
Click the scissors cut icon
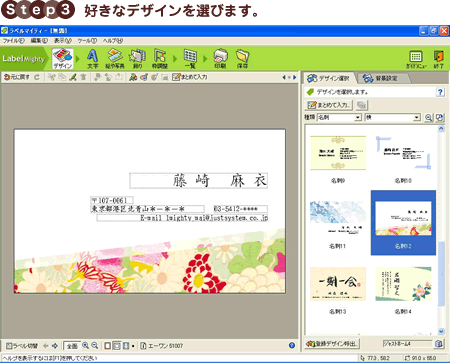point(51,77)
